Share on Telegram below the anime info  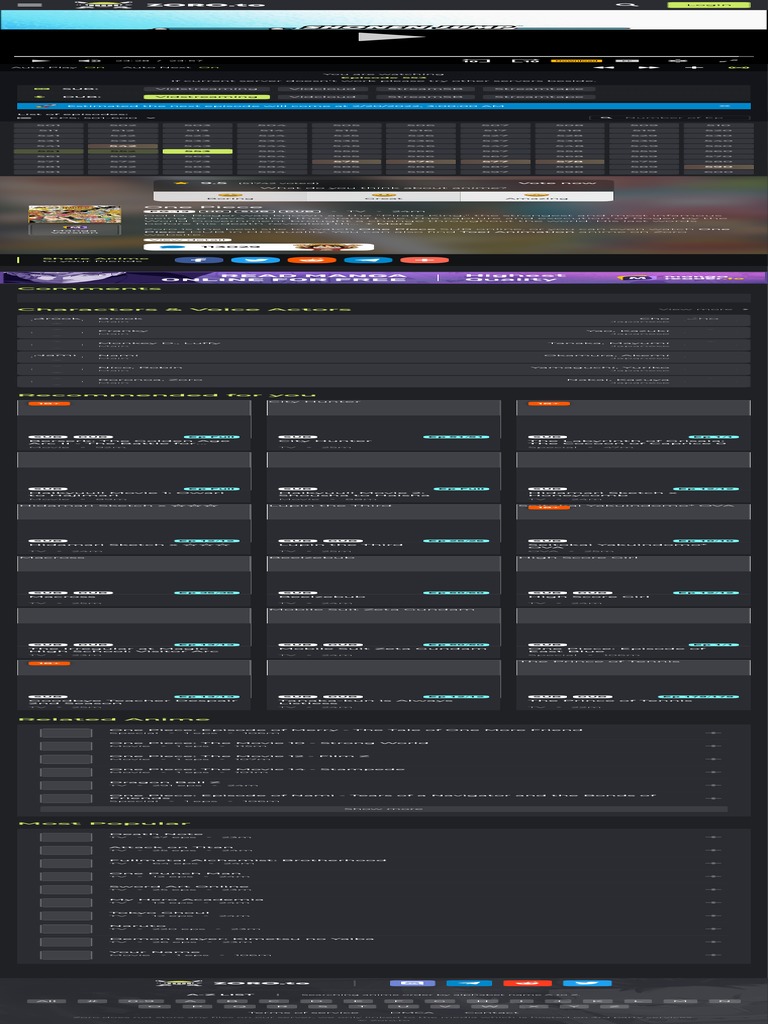click(x=367, y=260)
